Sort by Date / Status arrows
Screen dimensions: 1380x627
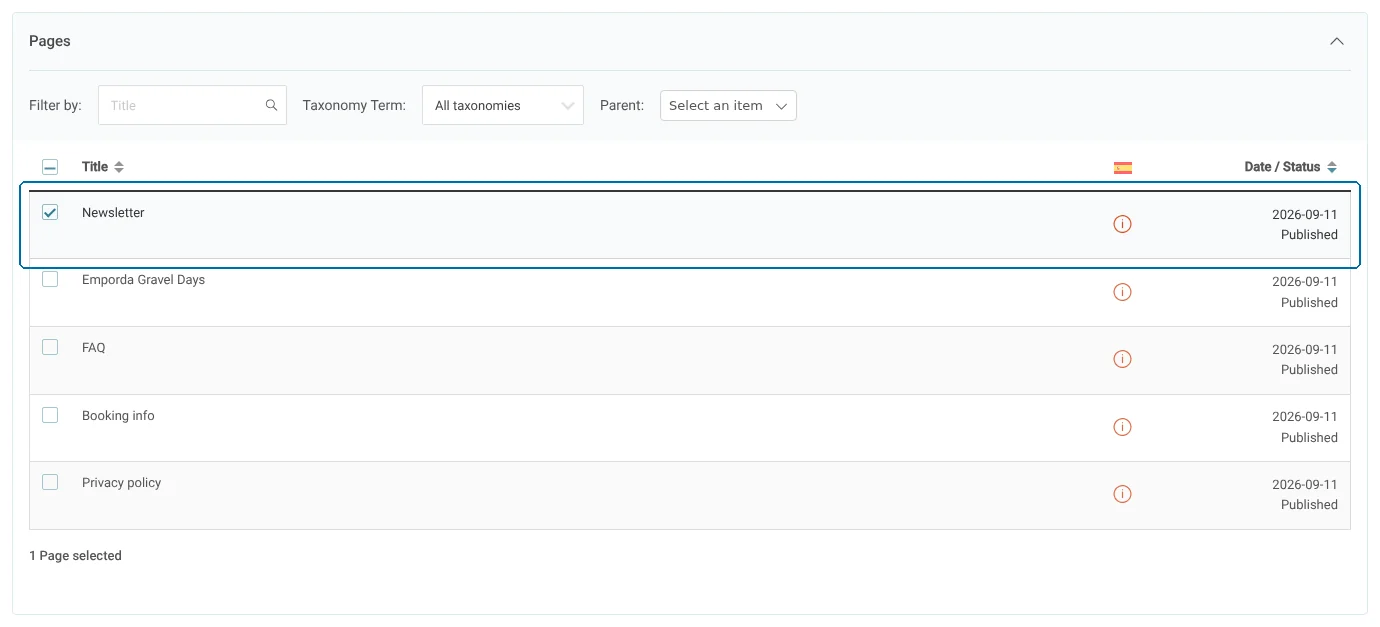coord(1331,167)
